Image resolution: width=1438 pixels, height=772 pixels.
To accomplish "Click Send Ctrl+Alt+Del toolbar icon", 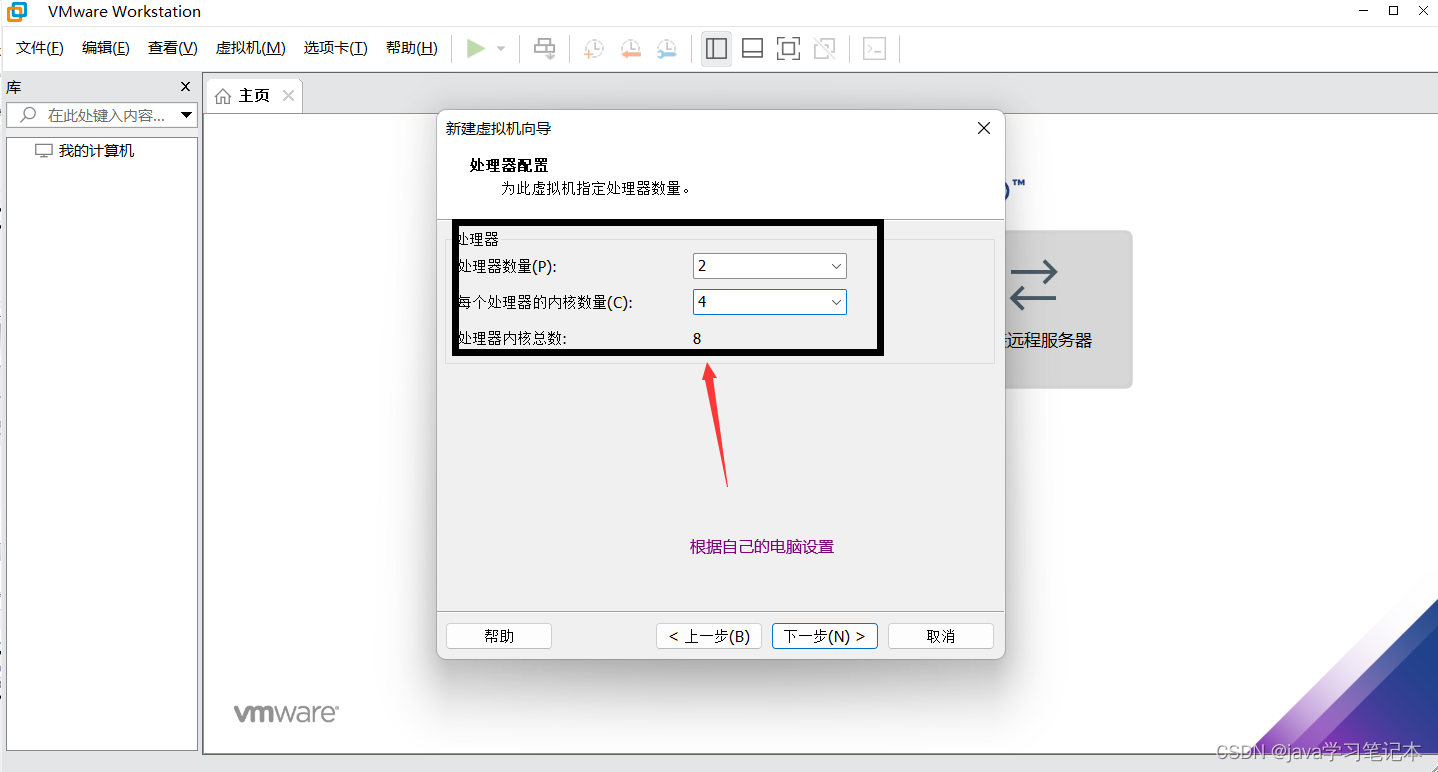I will pos(544,48).
